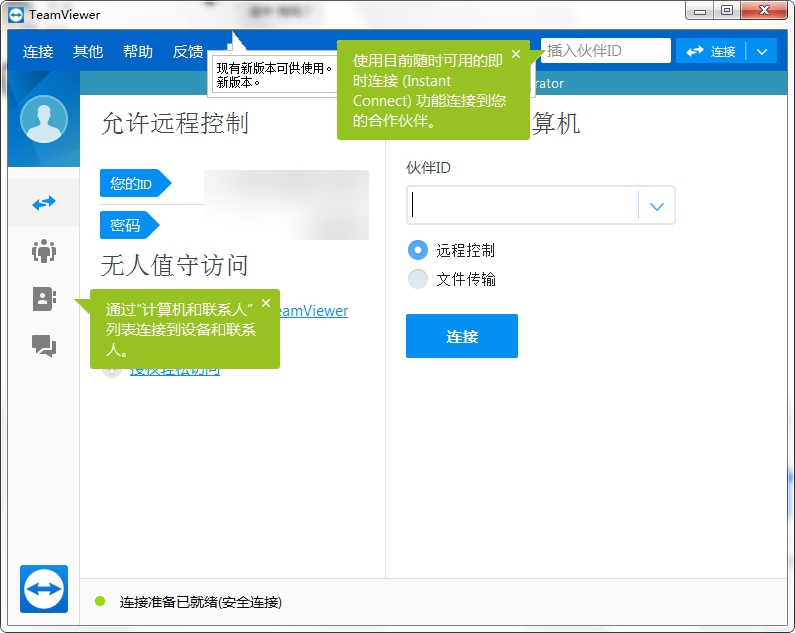Select the 文件传输 radio button

(x=418, y=278)
